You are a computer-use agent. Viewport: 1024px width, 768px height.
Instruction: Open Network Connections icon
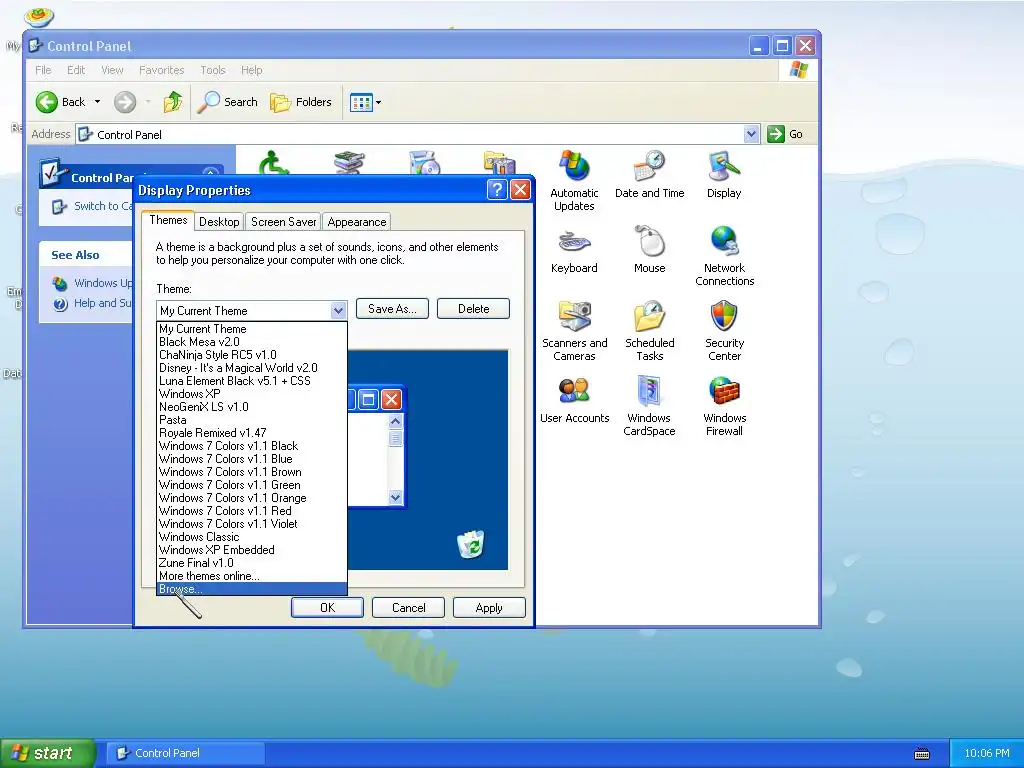coord(724,256)
